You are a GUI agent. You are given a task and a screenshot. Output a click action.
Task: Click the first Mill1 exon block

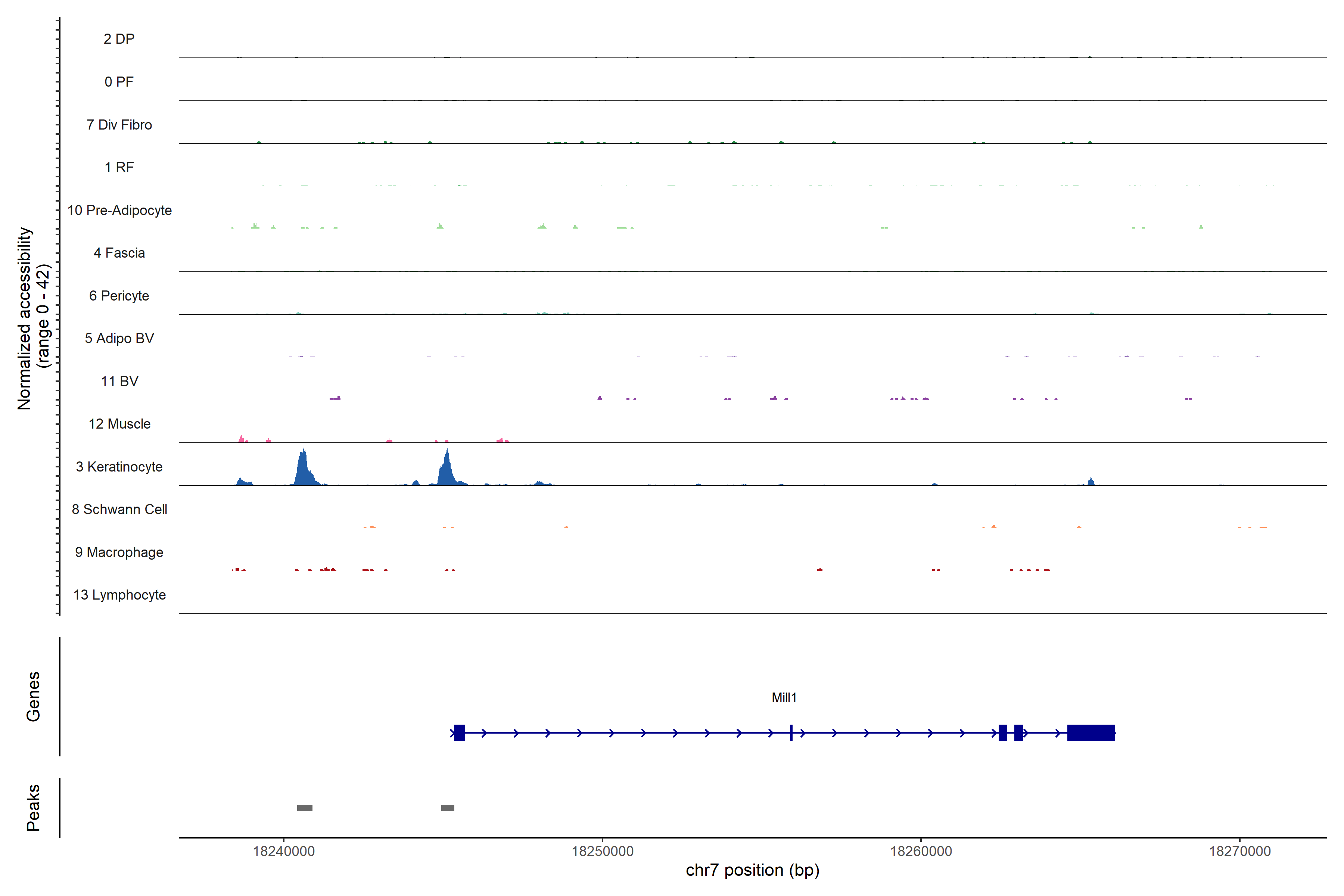point(460,732)
